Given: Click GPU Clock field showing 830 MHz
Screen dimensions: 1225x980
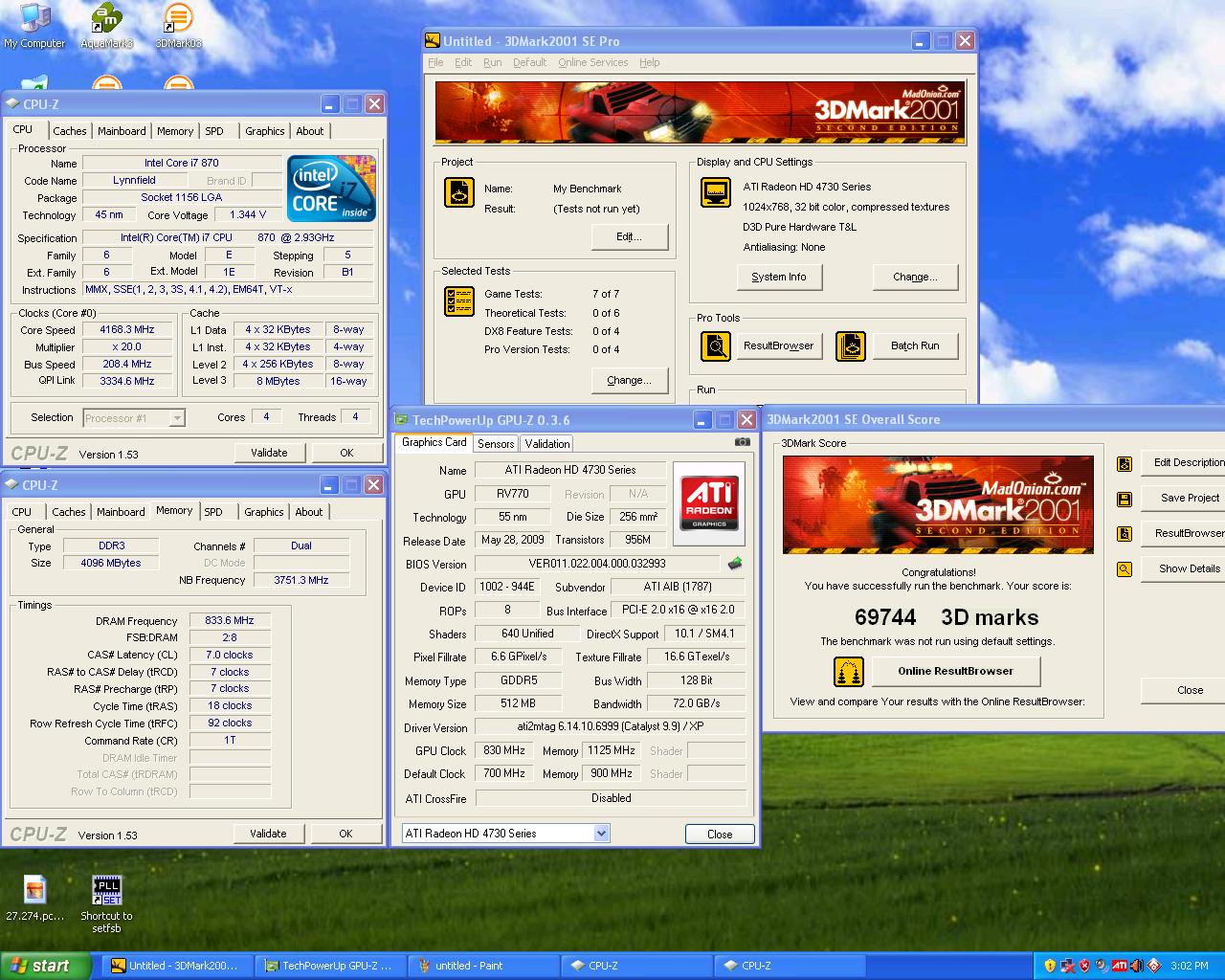Looking at the screenshot, I should tap(504, 750).
